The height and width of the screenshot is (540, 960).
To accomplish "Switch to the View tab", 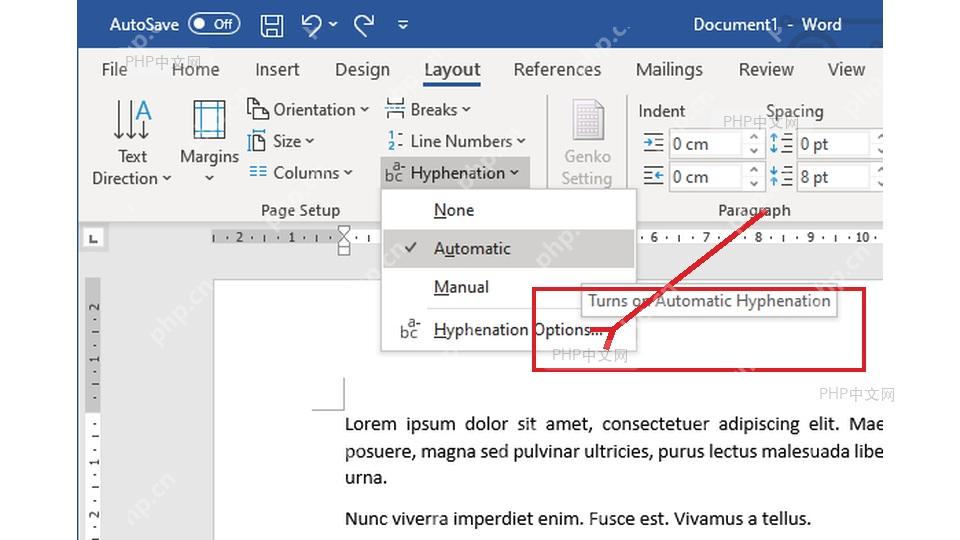I will (847, 70).
